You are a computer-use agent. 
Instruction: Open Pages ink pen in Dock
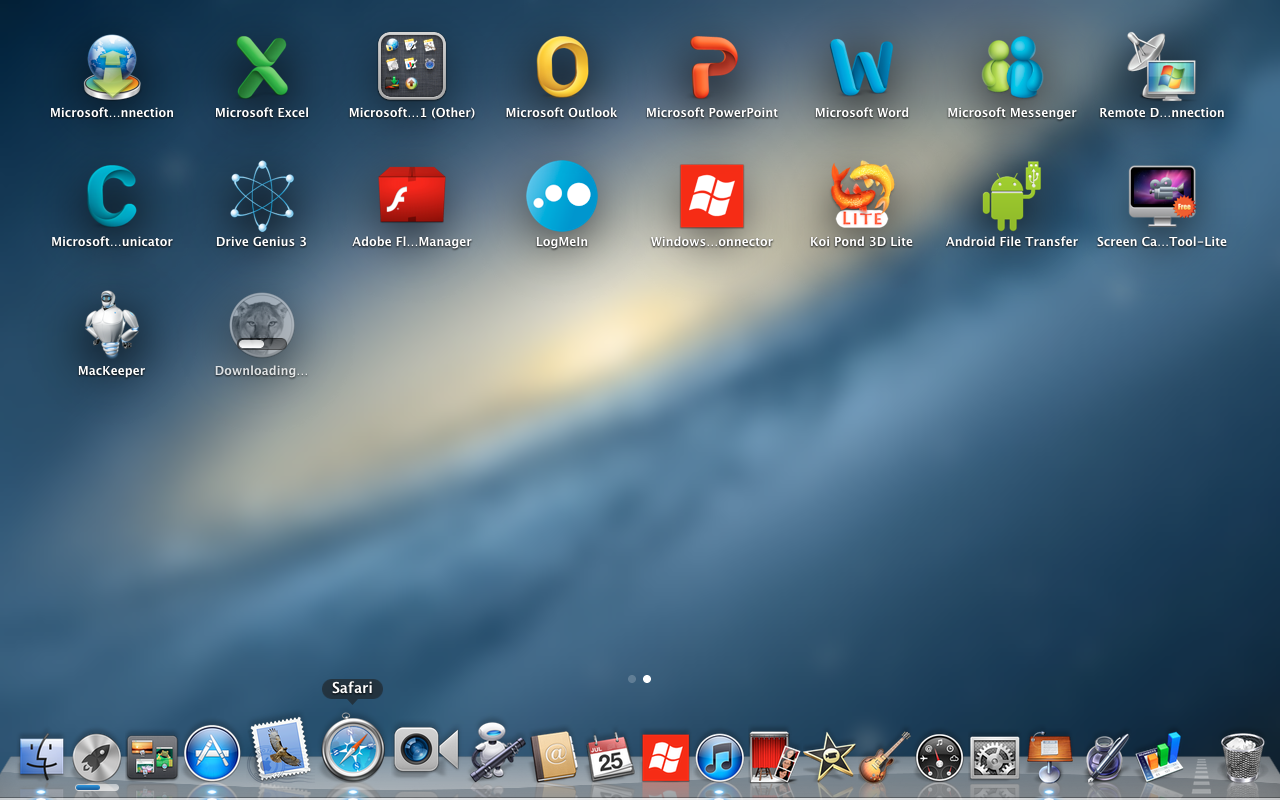1106,757
